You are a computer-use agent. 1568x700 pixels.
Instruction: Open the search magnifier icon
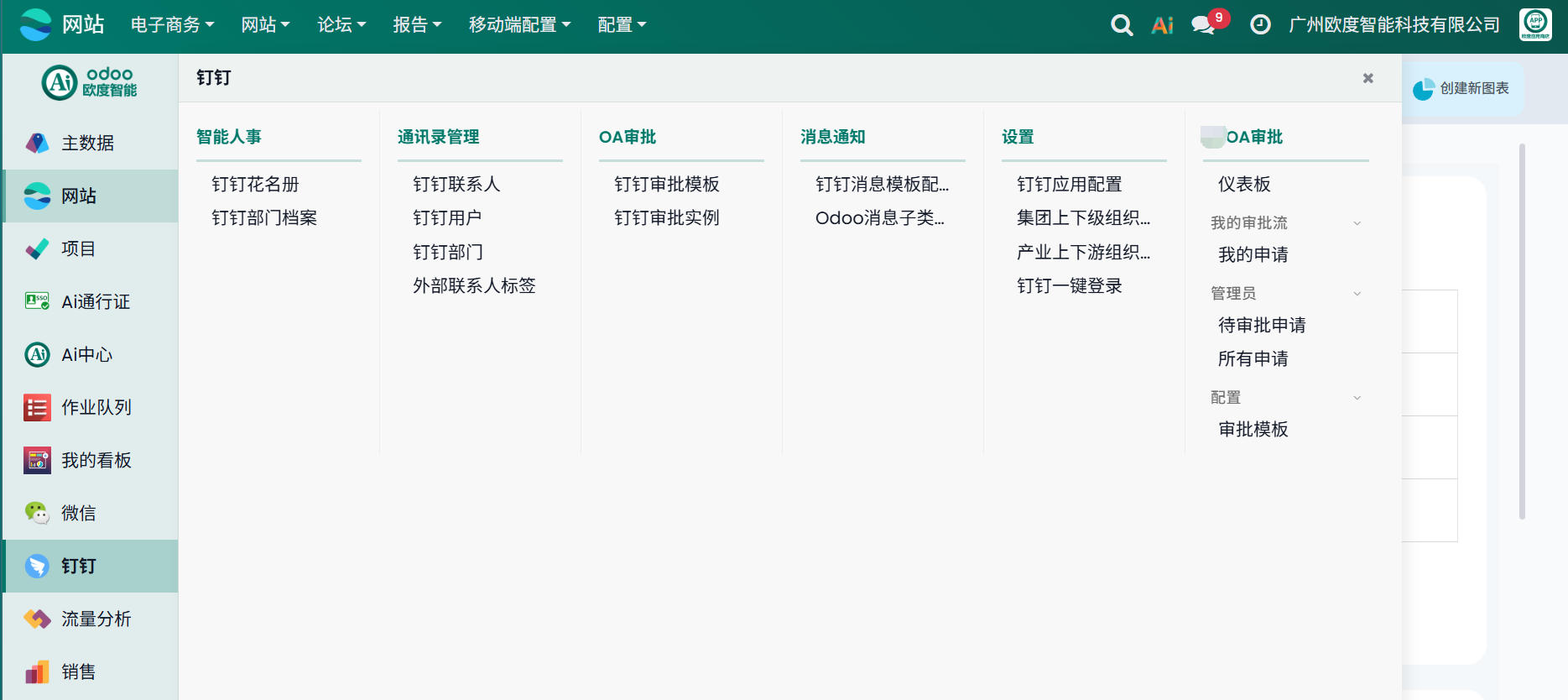point(1122,25)
